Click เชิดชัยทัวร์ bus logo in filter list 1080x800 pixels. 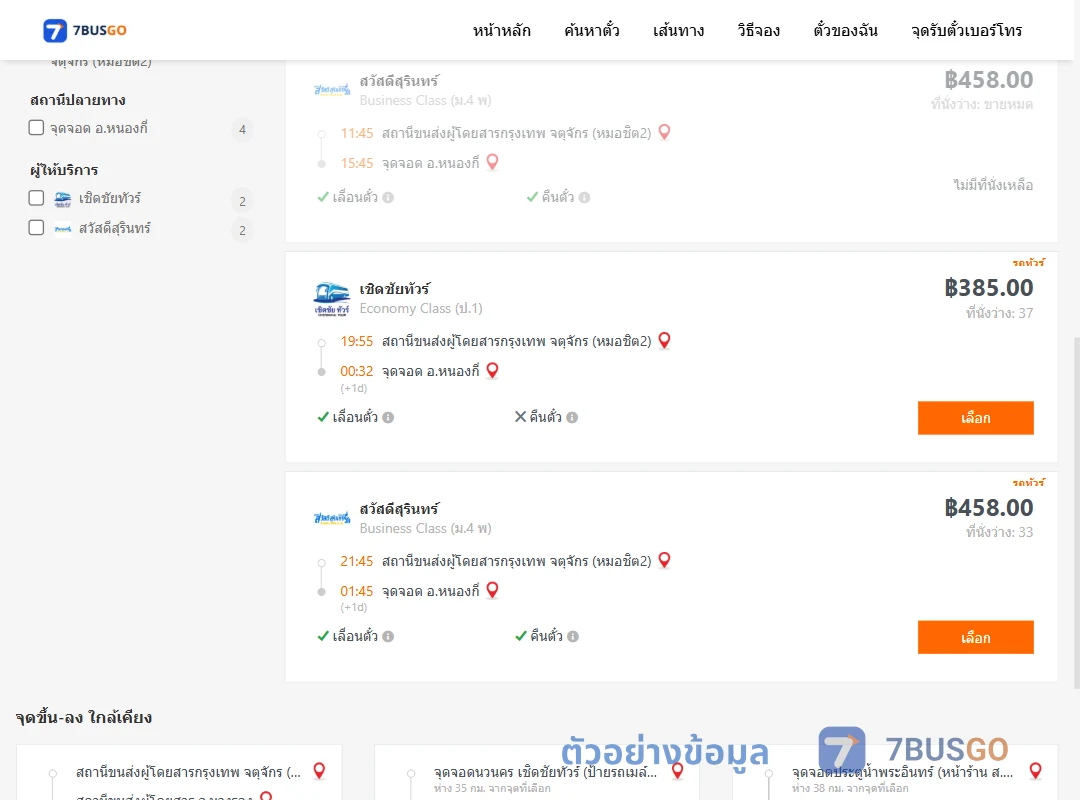tap(63, 199)
